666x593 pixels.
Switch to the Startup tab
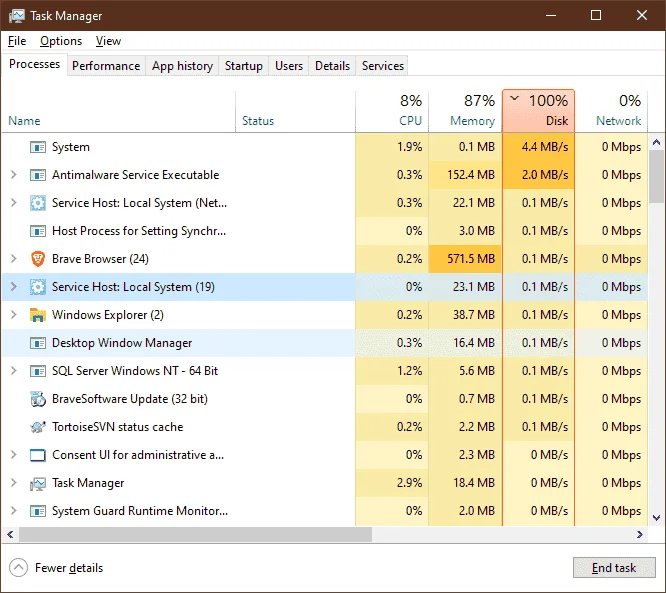click(x=244, y=66)
